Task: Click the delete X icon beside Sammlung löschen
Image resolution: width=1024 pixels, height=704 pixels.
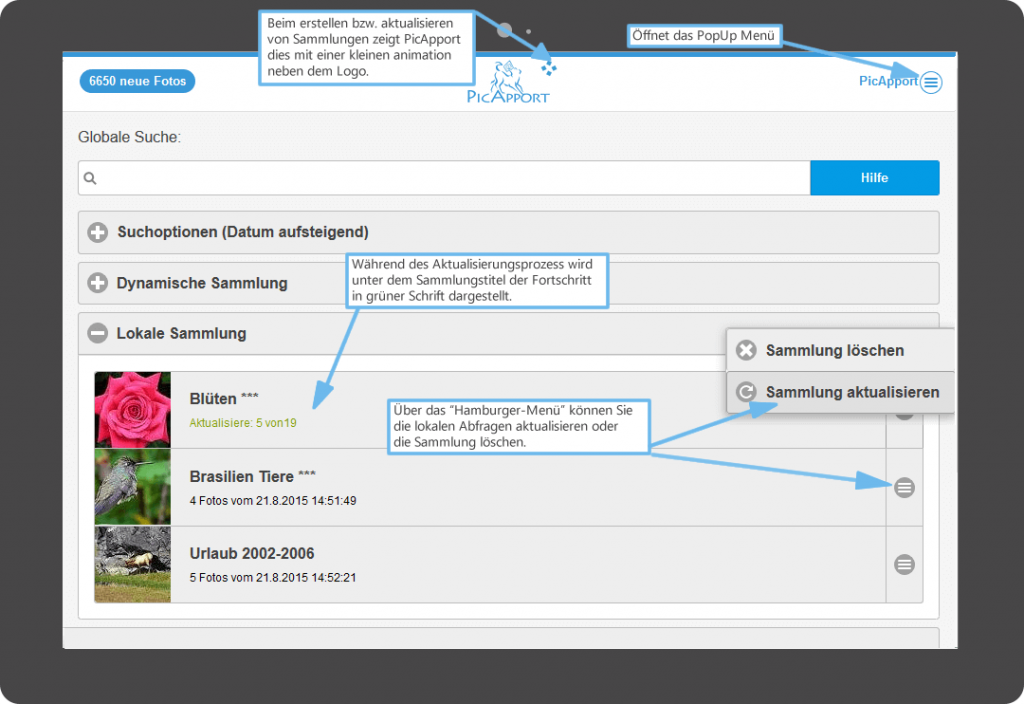Action: click(746, 351)
